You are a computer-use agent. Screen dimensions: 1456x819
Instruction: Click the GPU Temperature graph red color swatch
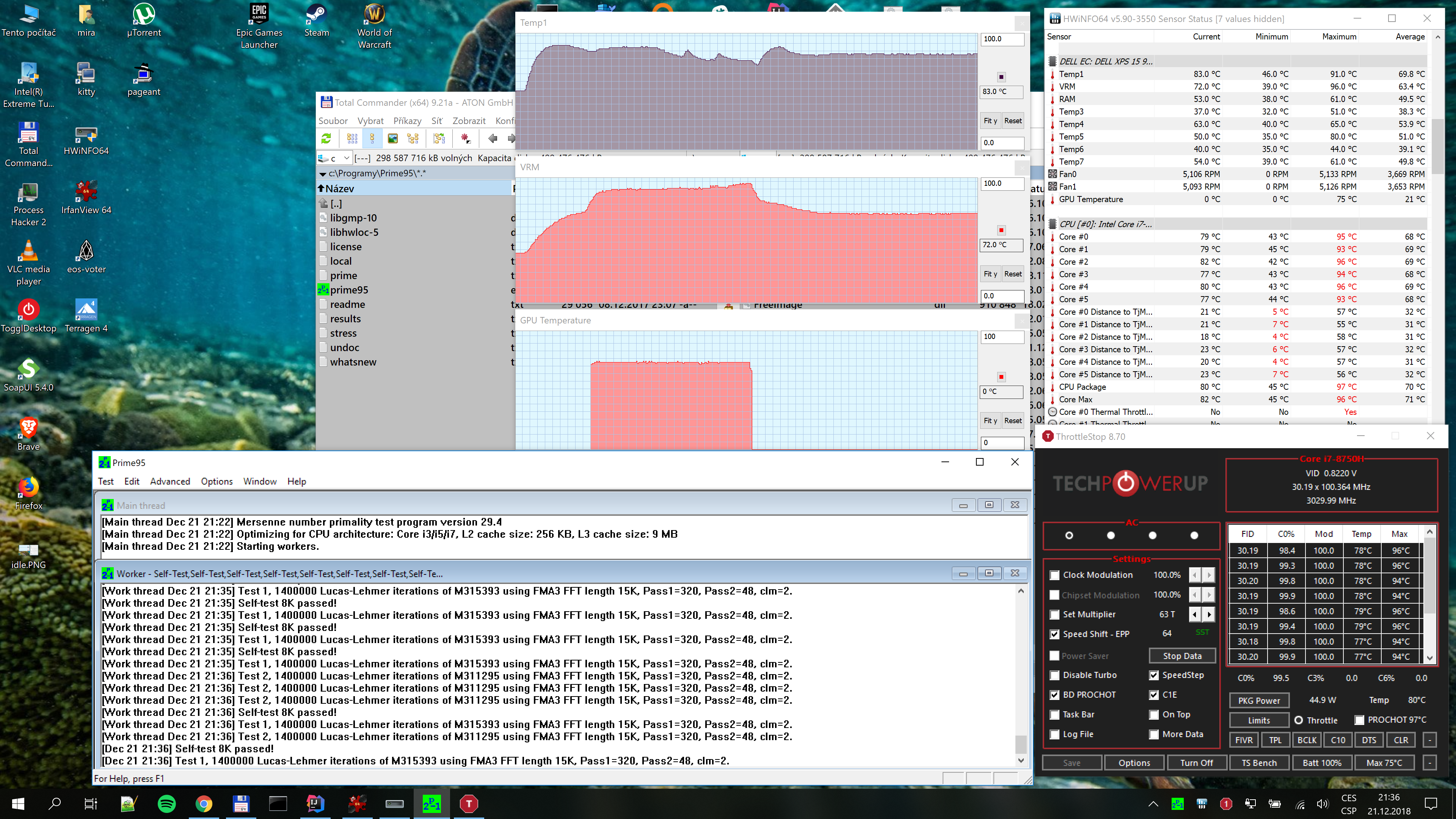1001,377
